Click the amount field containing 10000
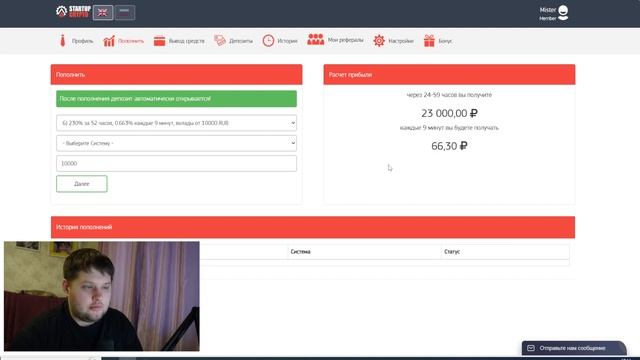Image resolution: width=640 pixels, height=360 pixels. [176, 163]
